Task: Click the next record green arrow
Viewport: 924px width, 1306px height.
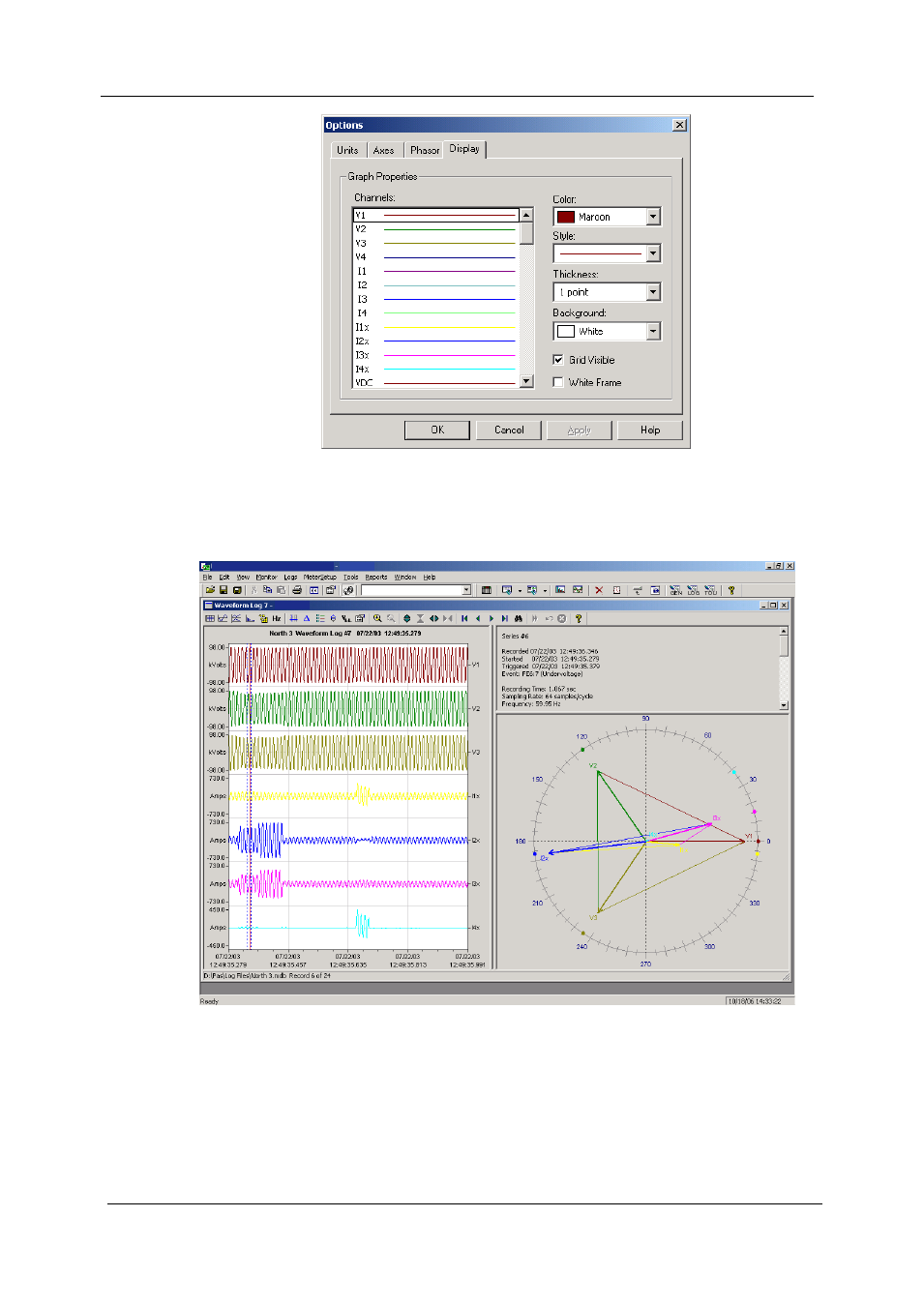Action: coord(492,618)
